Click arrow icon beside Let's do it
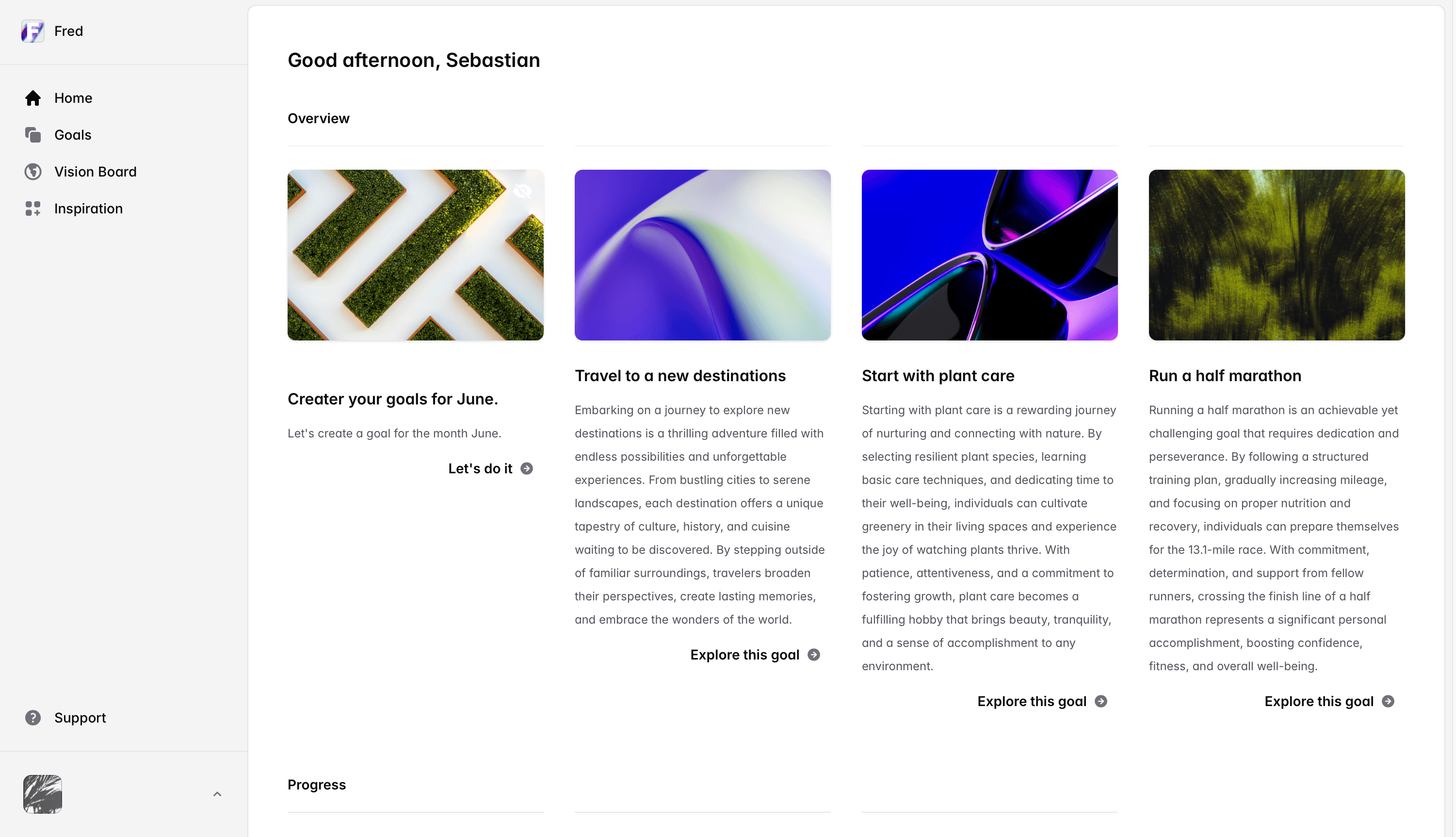 click(x=527, y=468)
